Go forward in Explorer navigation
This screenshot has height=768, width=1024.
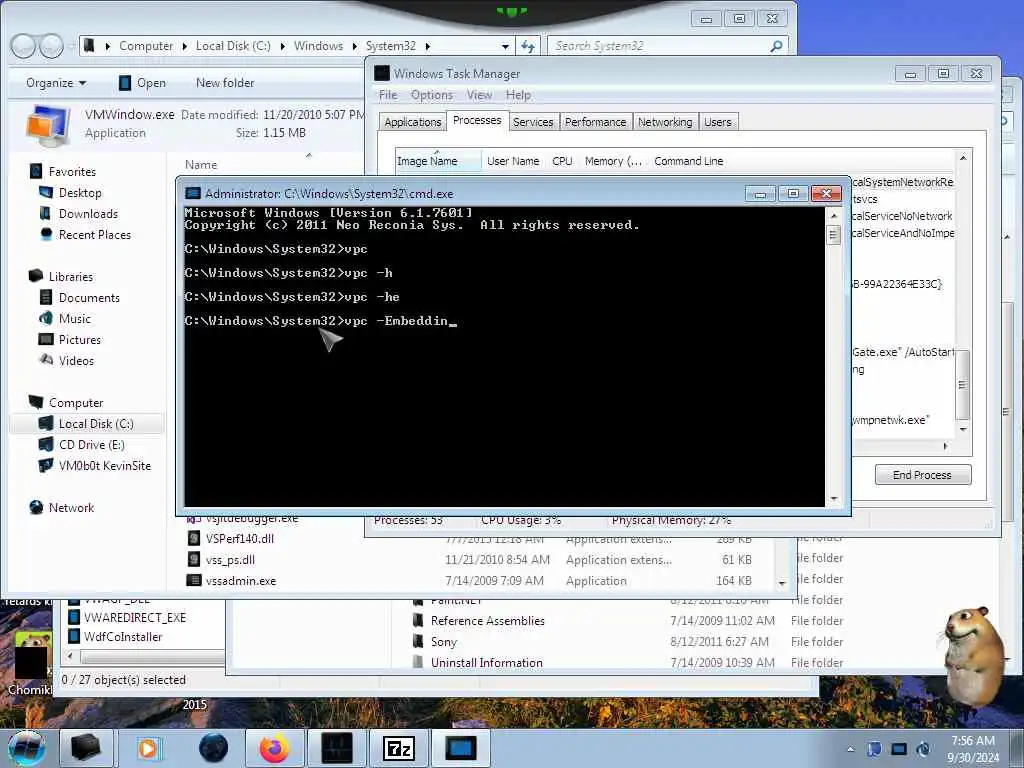pyautogui.click(x=50, y=46)
